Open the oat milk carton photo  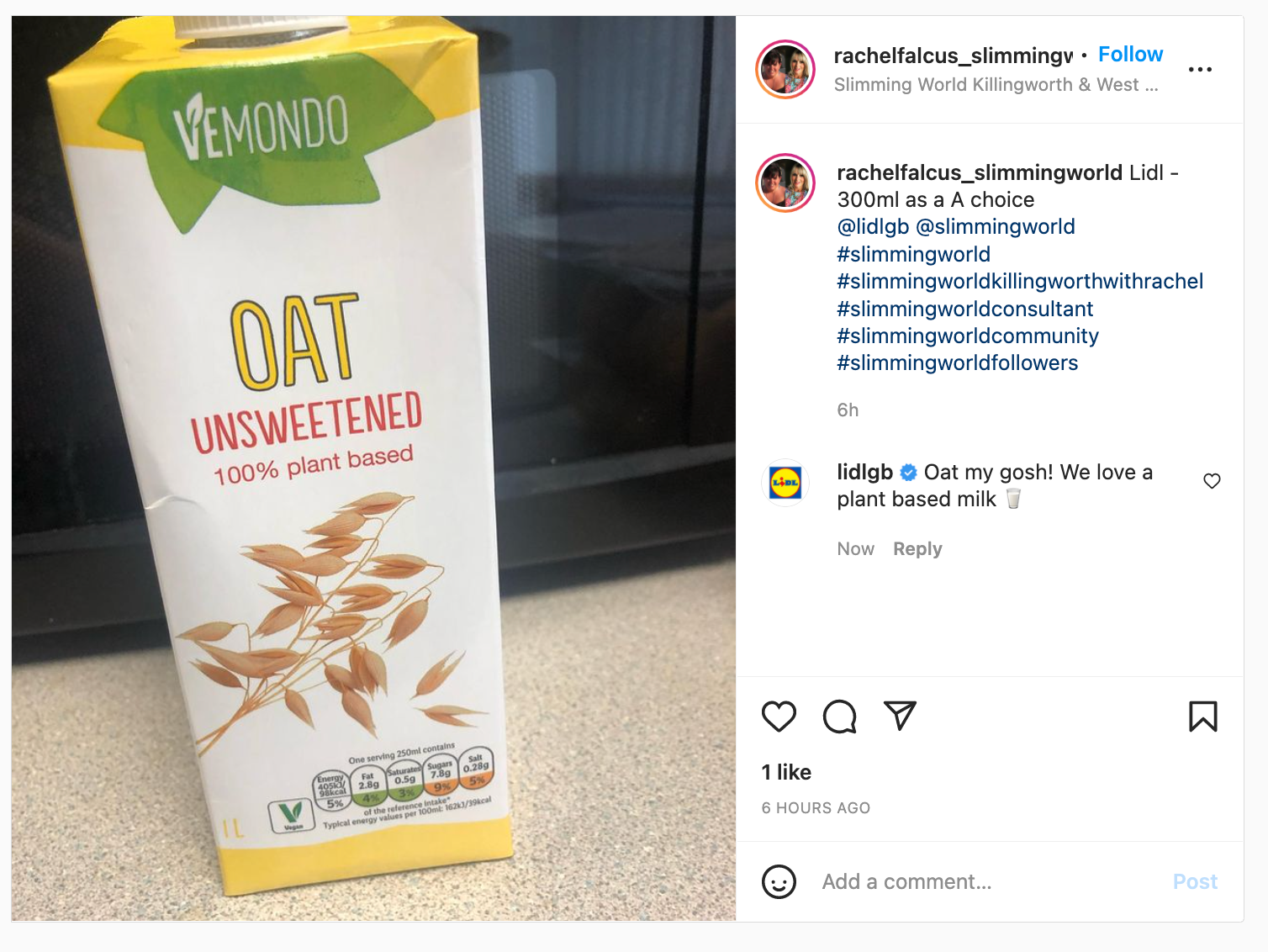373,468
